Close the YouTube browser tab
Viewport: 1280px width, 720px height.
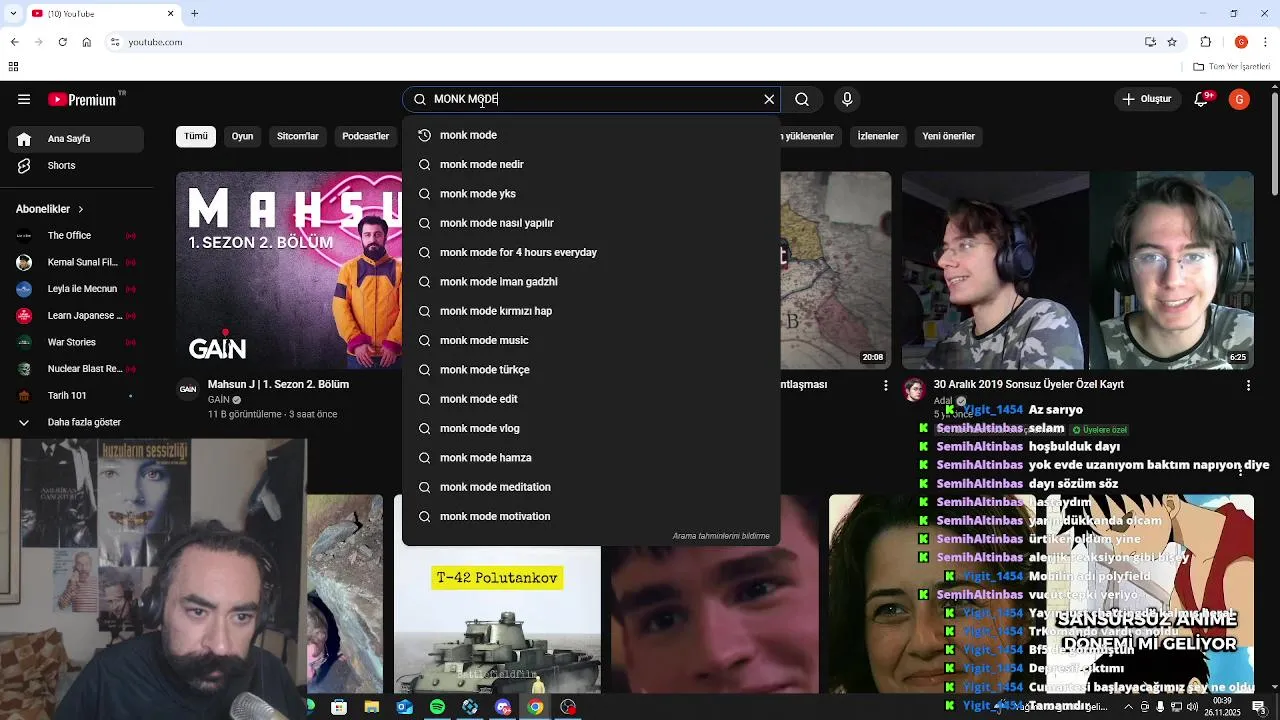[x=170, y=13]
